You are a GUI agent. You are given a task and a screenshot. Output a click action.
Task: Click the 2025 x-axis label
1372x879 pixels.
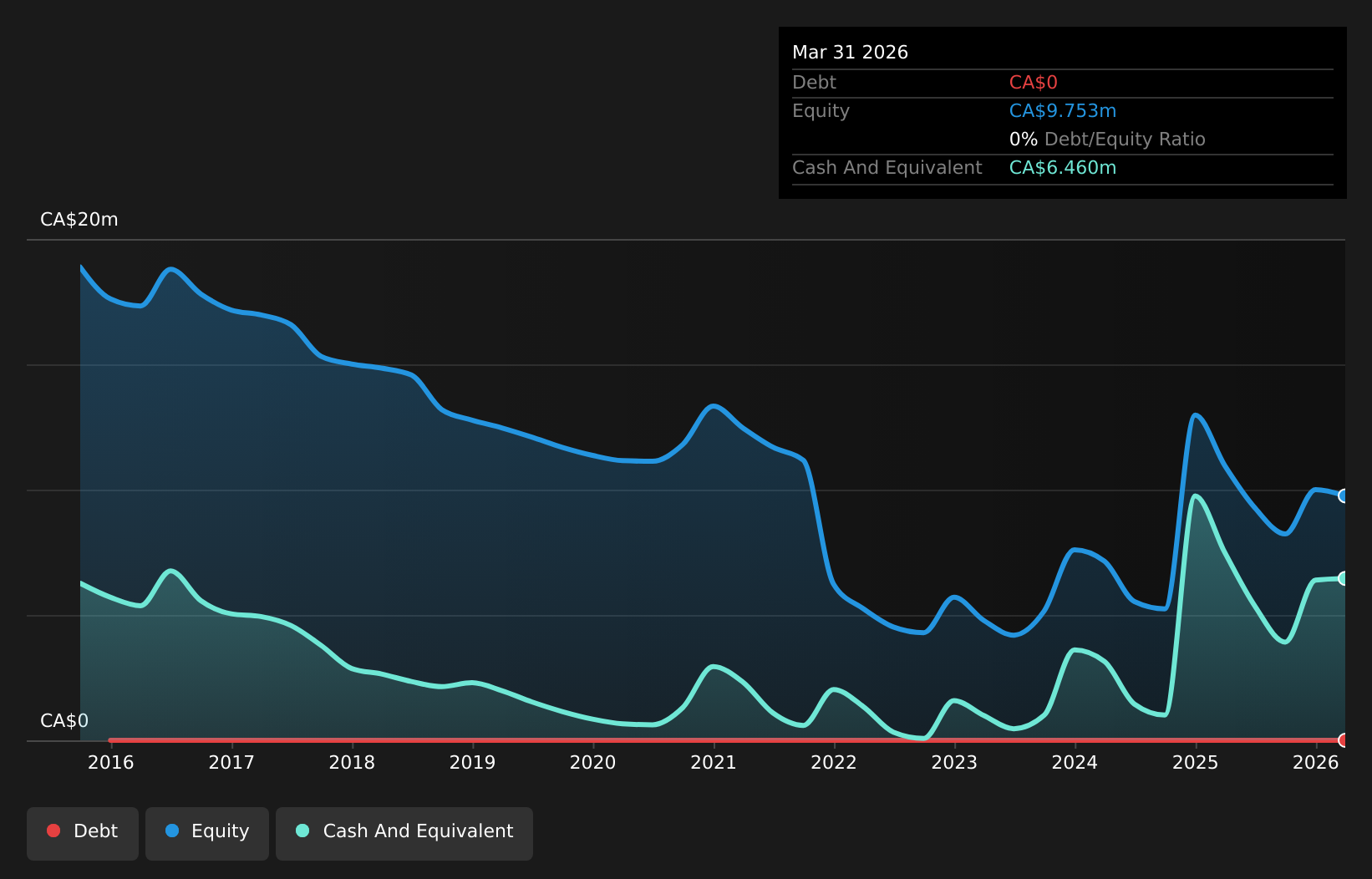coord(1196,762)
